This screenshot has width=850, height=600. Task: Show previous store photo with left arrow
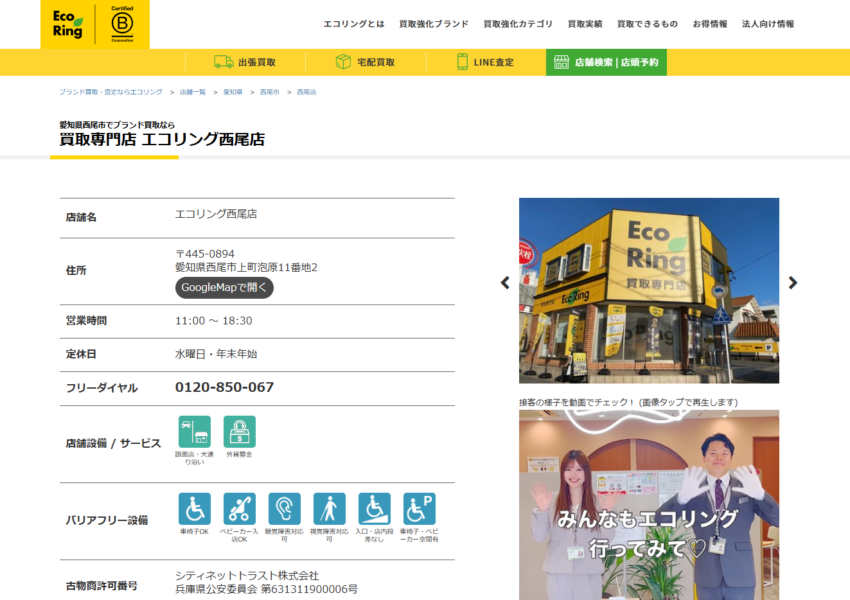(505, 282)
